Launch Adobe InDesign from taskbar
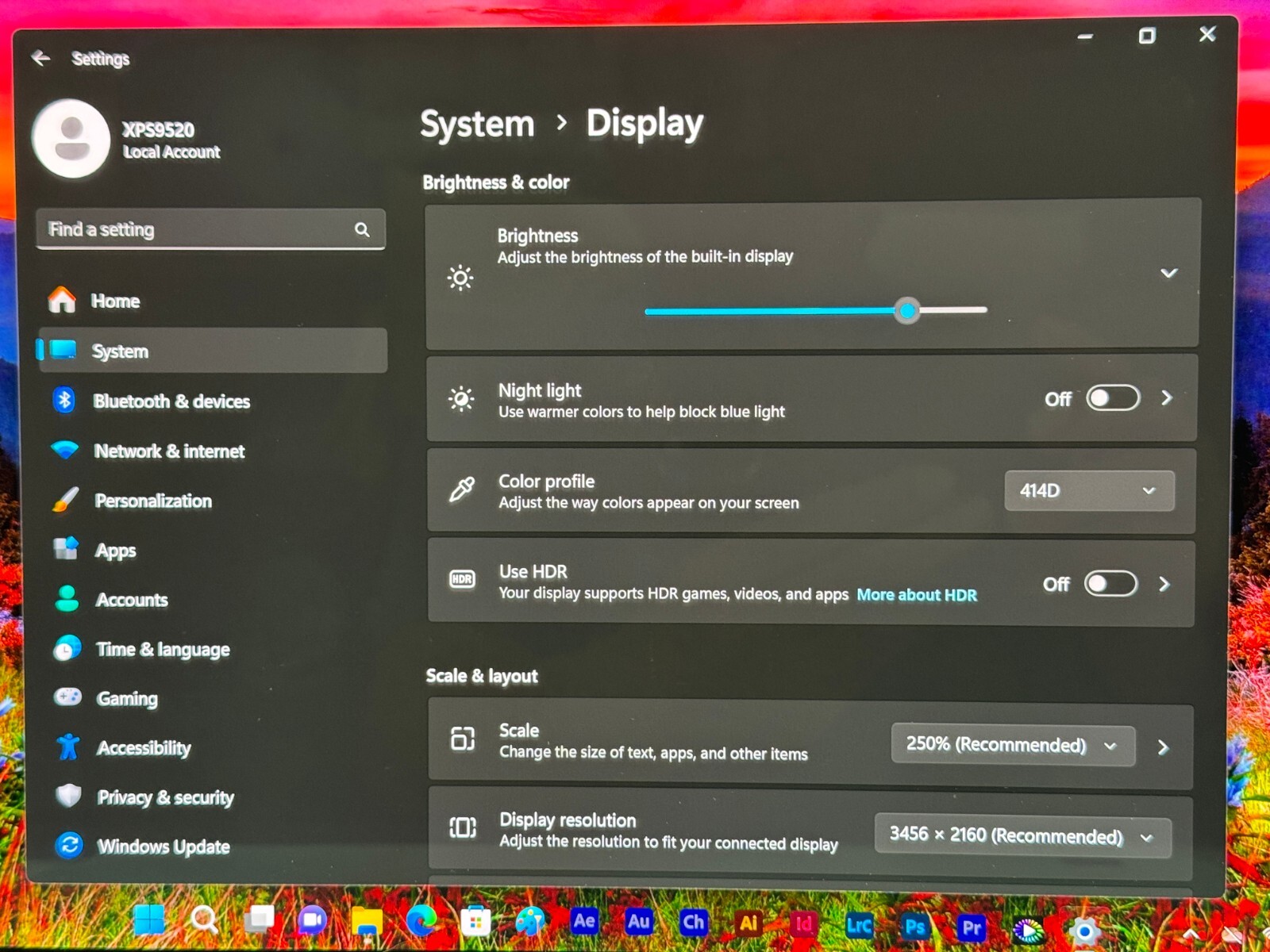 [x=803, y=924]
